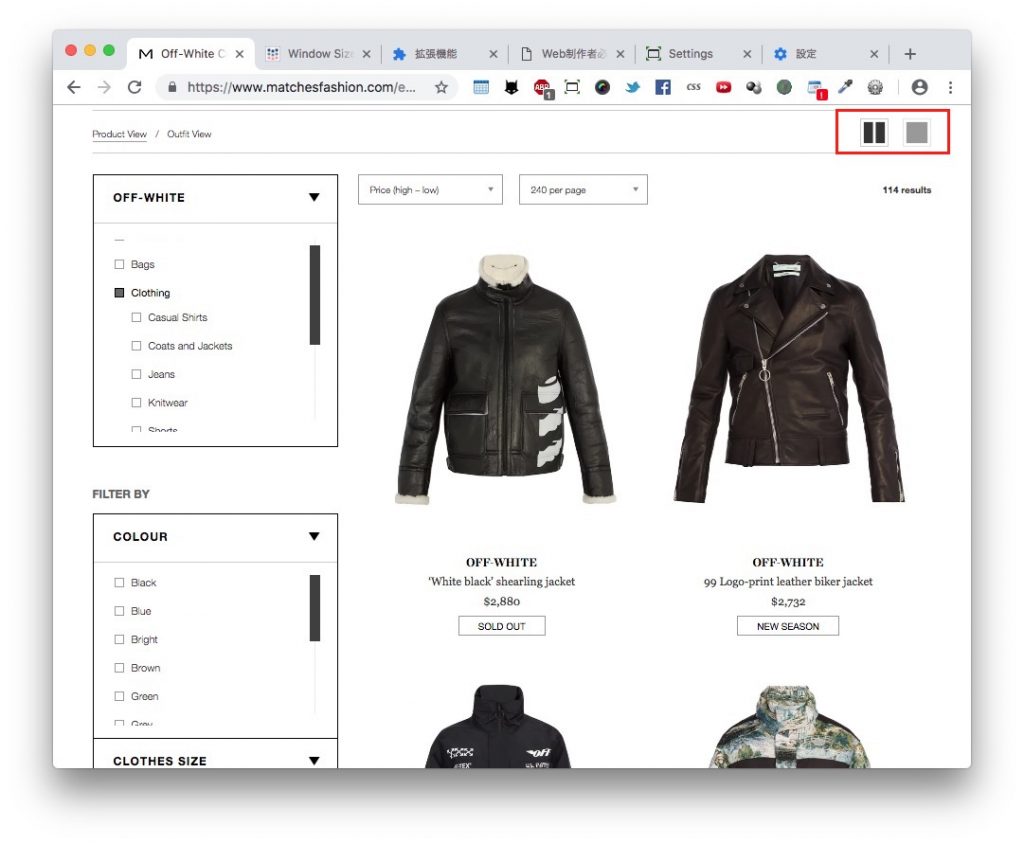Reload the current page

coord(135,87)
